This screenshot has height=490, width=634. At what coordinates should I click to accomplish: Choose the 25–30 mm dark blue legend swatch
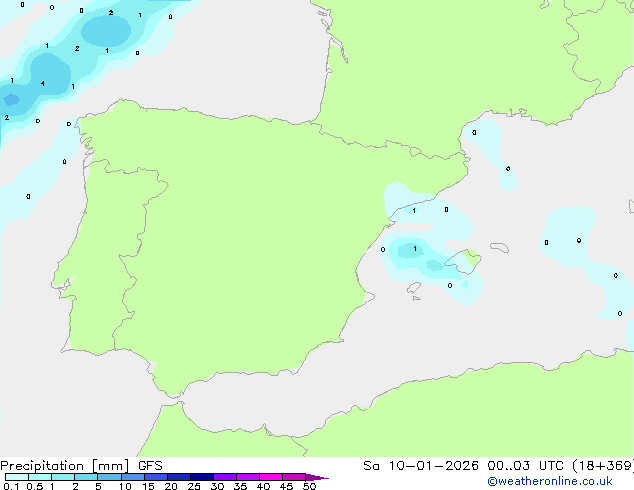(x=202, y=477)
